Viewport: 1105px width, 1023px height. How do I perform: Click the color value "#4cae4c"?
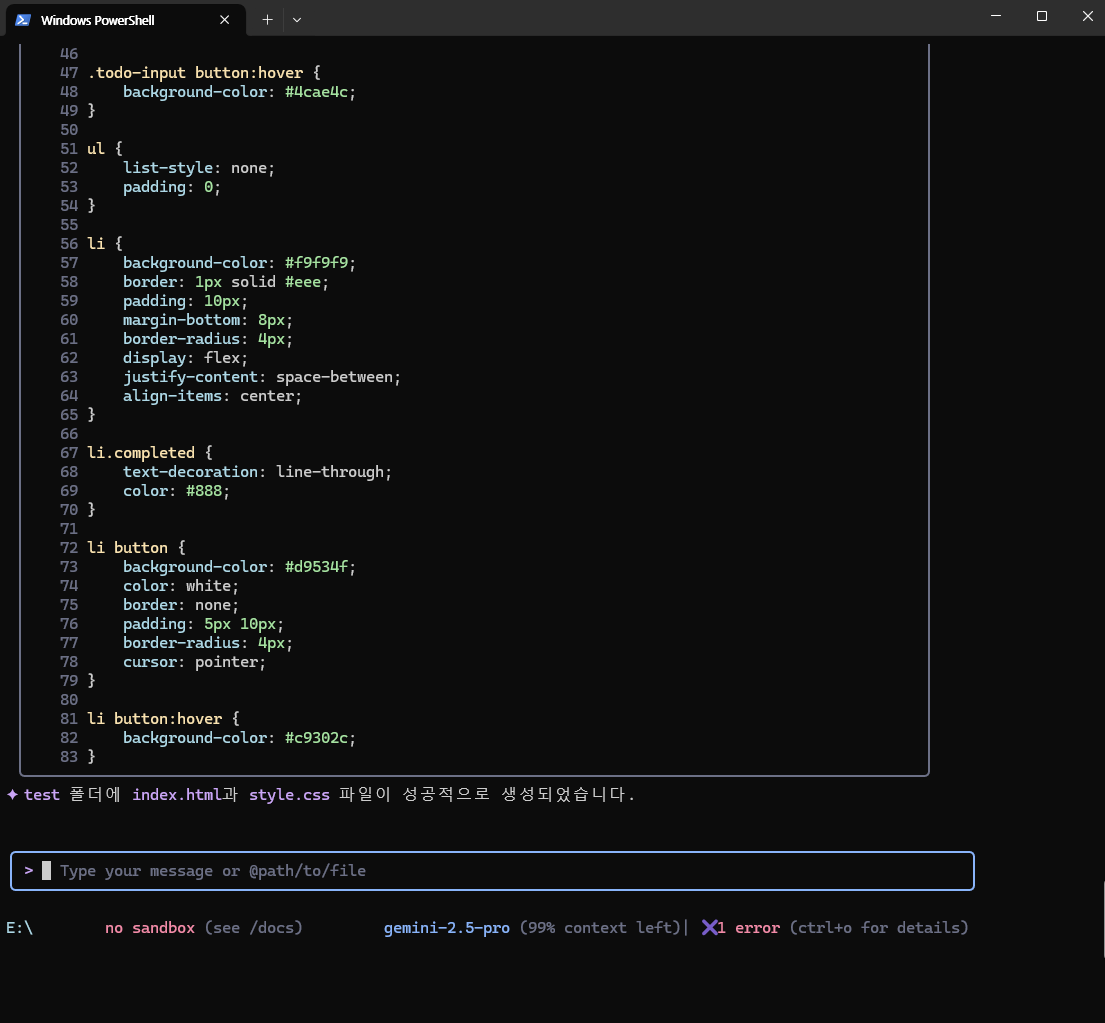tap(316, 92)
